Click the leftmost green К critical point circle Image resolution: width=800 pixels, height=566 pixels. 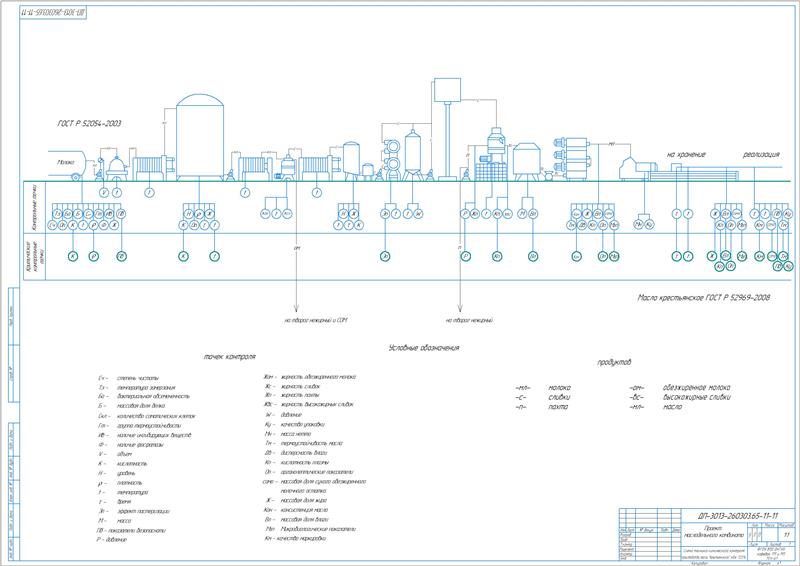(x=73, y=256)
